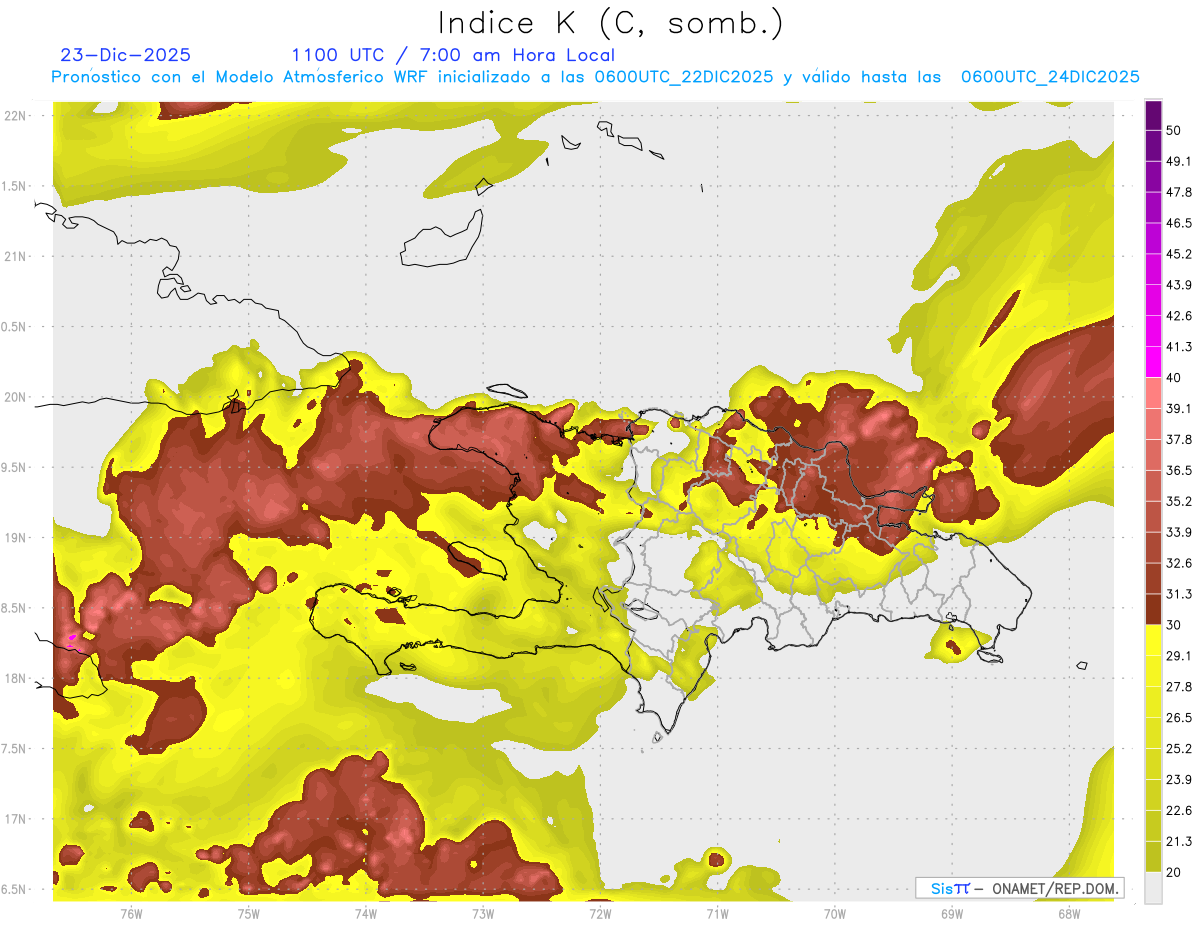The height and width of the screenshot is (927, 1200).
Task: Click the legend value "20"
Action: pyautogui.click(x=1174, y=872)
